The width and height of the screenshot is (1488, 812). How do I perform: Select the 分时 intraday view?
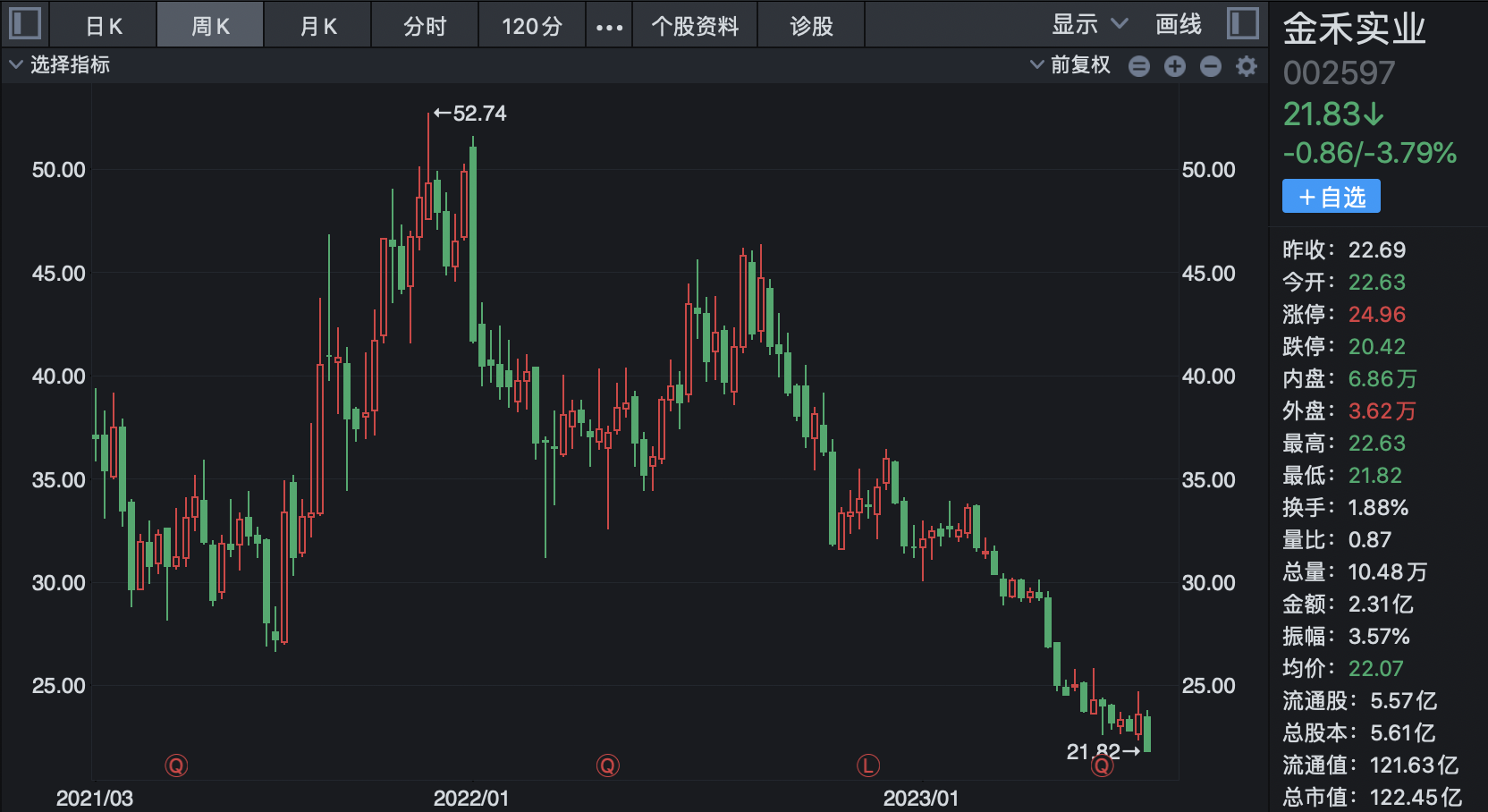(425, 25)
